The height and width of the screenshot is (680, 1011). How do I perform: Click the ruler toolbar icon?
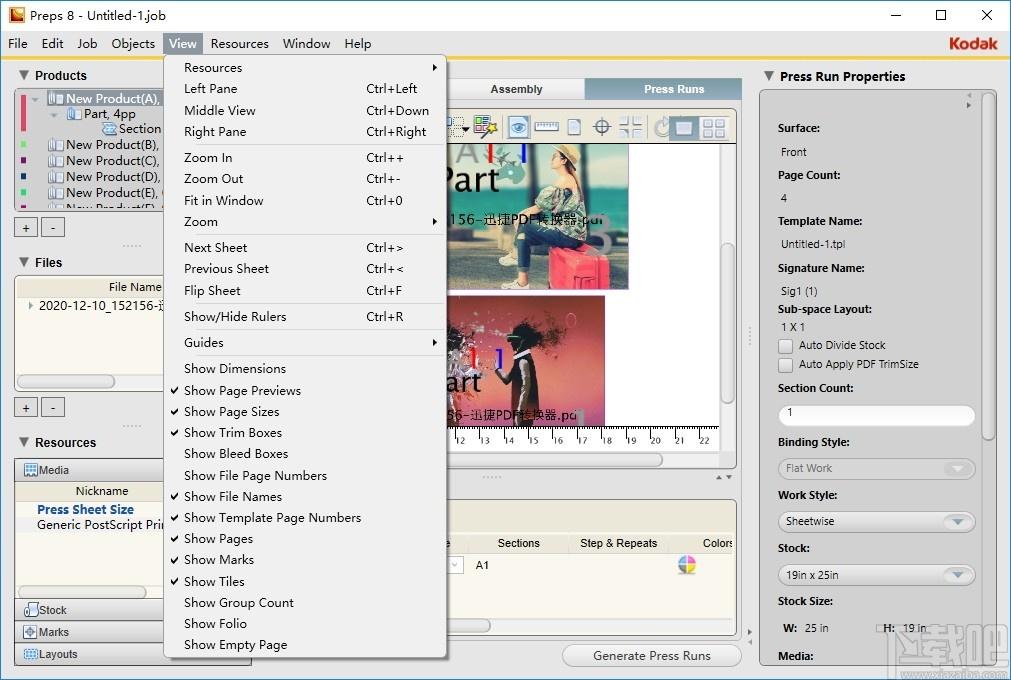546,126
